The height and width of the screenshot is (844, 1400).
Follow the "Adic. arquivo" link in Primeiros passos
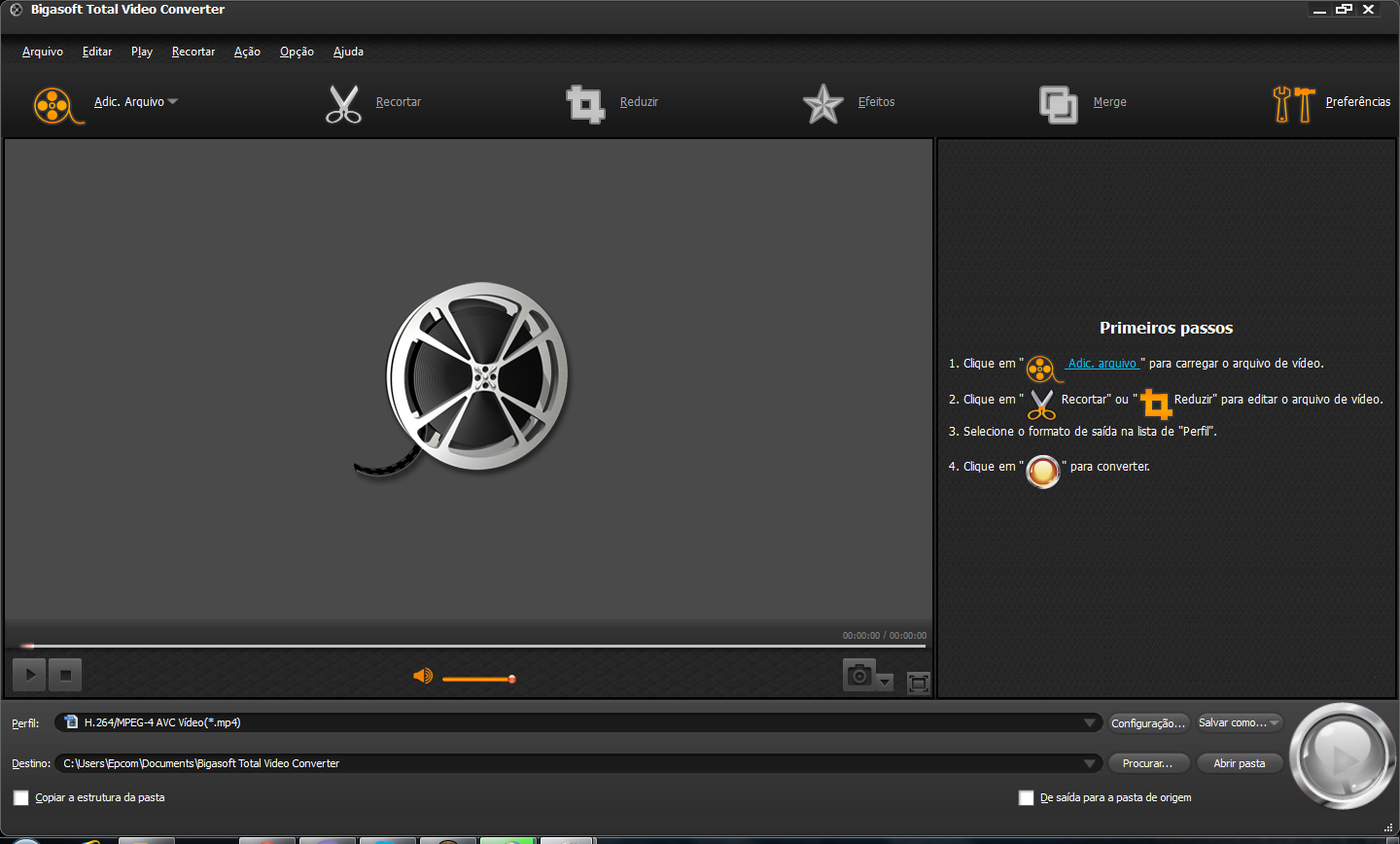[x=1102, y=364]
